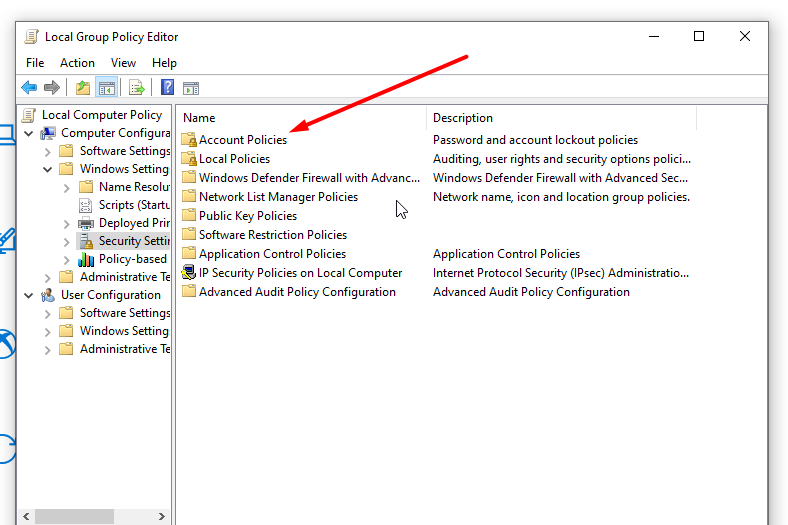Click Deployed Printers printer icon in tree
Image resolution: width=788 pixels, height=525 pixels.
[86, 223]
